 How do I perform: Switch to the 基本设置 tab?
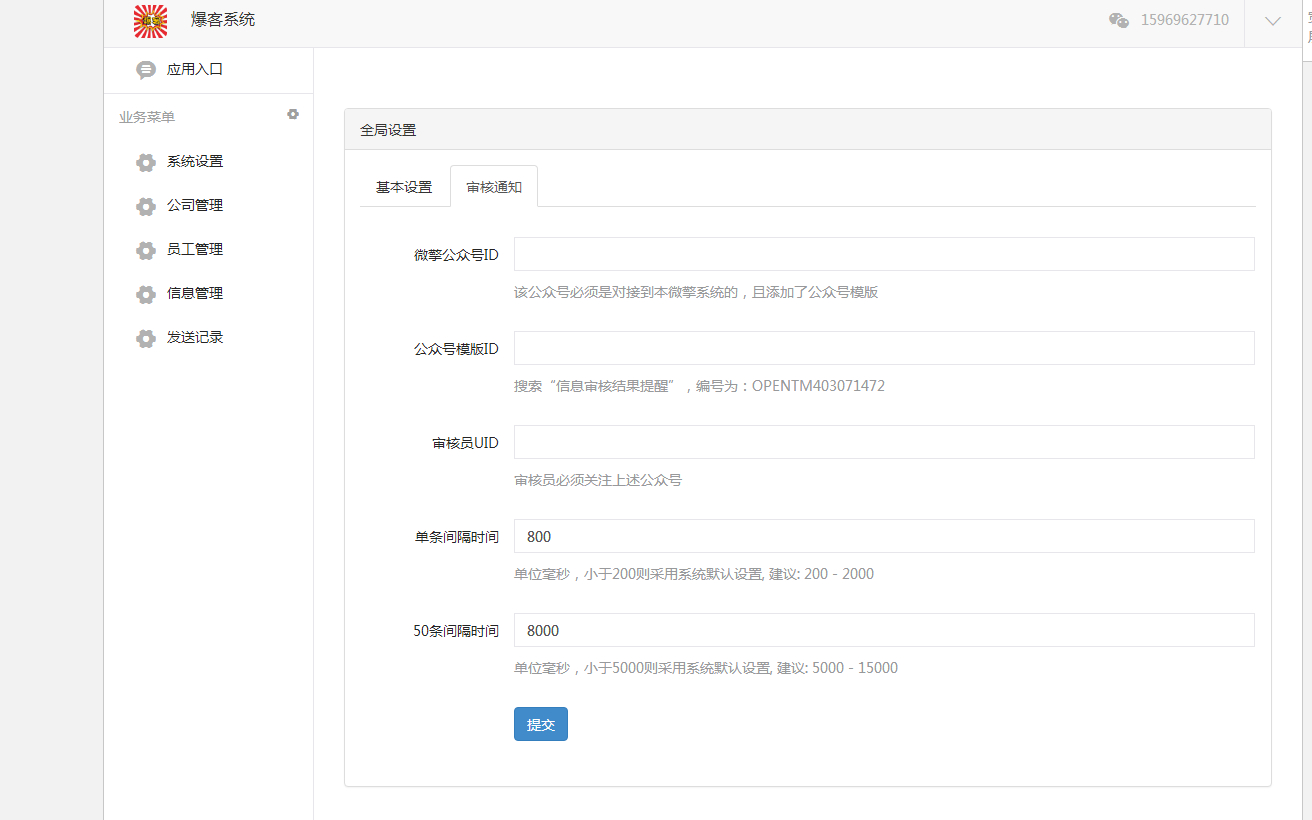click(404, 187)
